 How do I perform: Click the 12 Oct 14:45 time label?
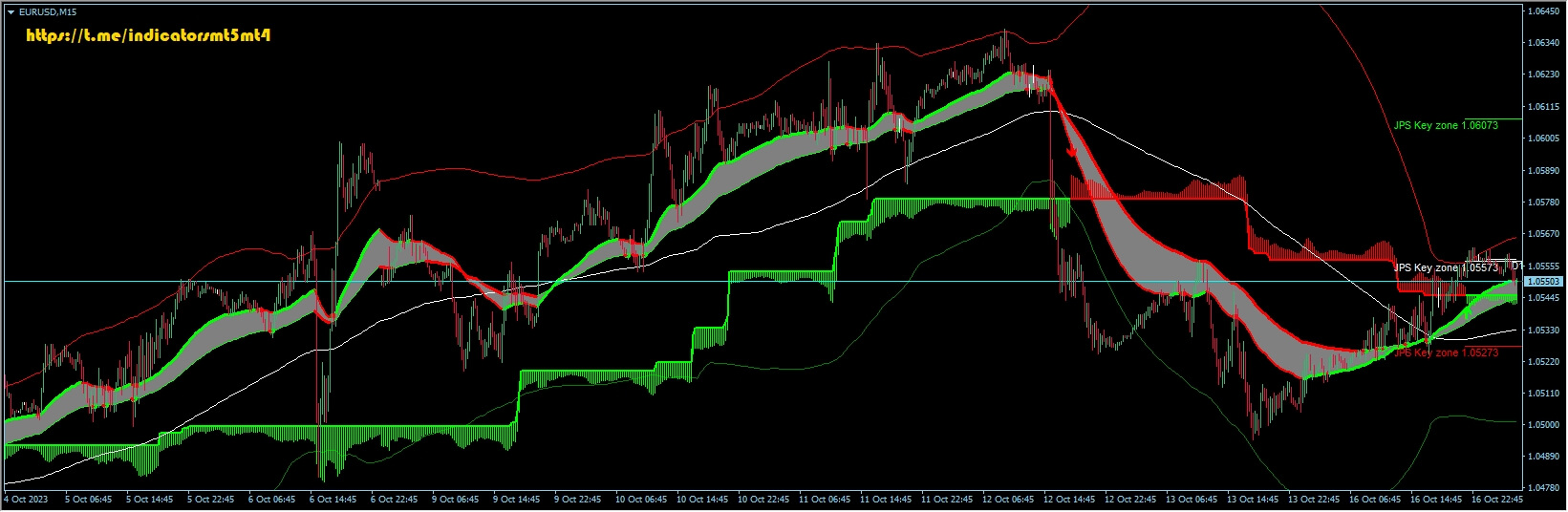1068,499
